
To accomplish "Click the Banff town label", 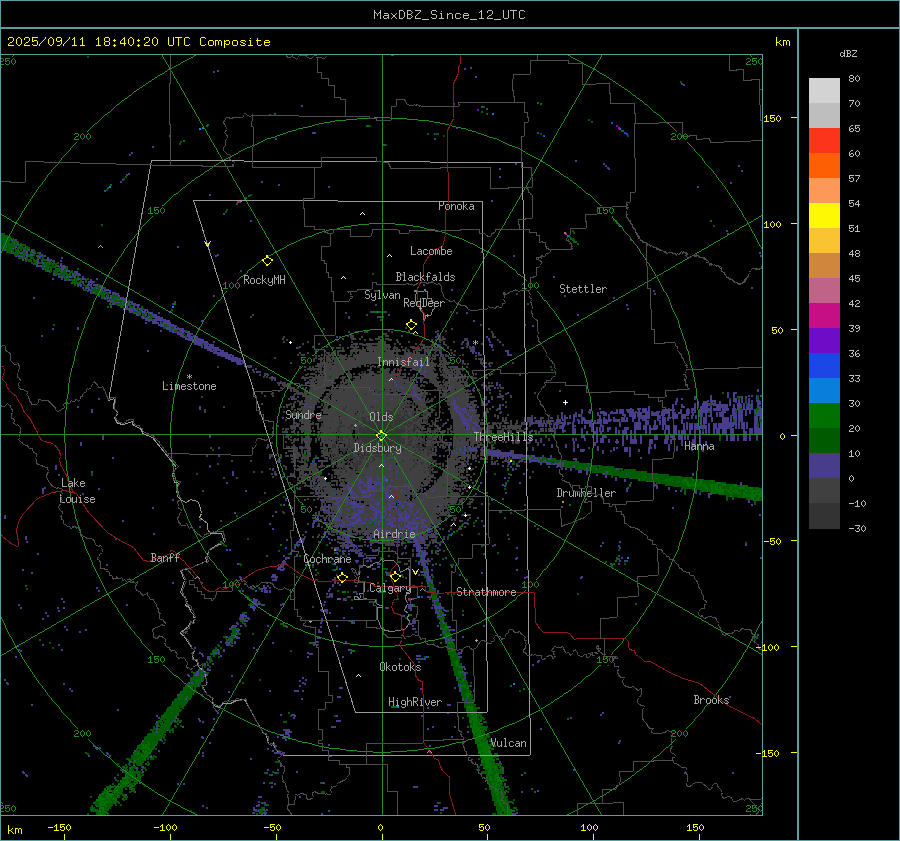I will click(165, 557).
